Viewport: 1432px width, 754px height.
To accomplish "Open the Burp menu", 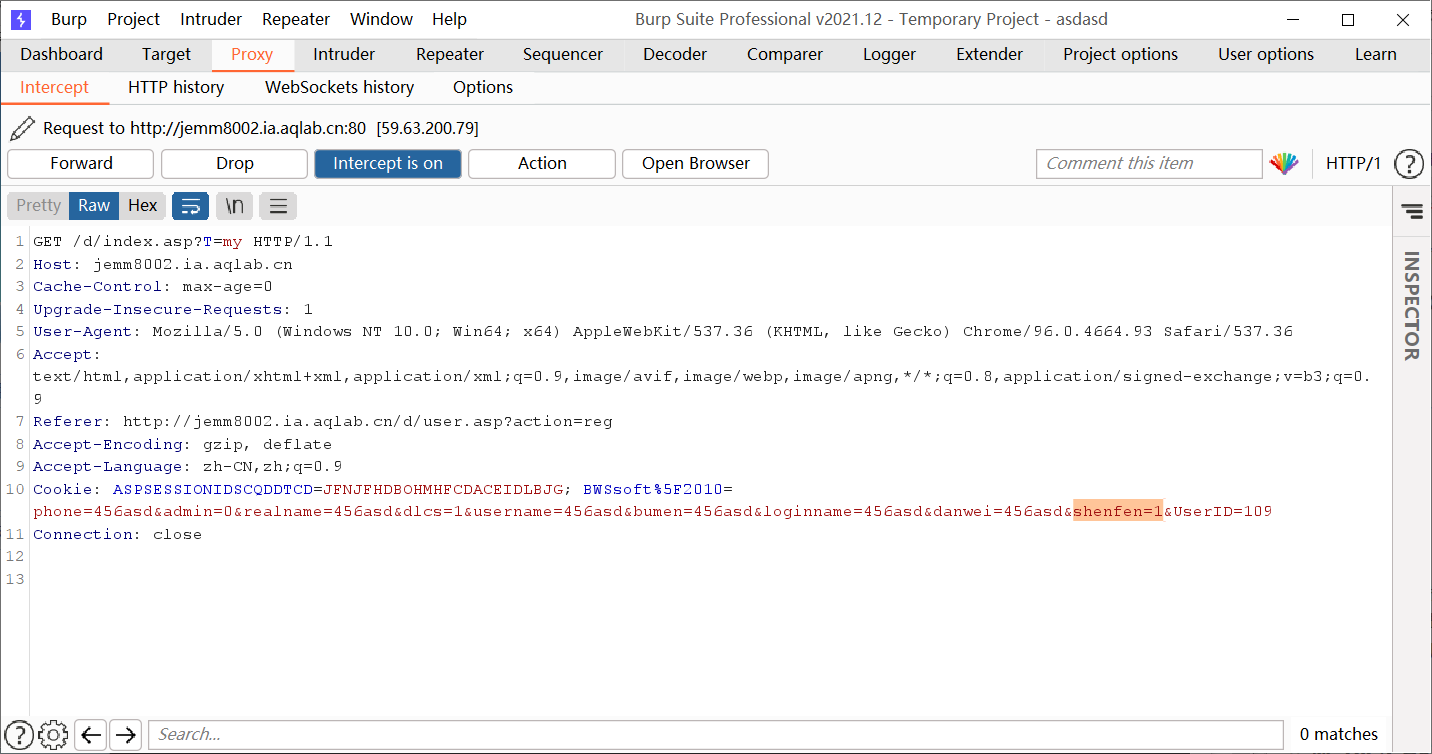I will [69, 19].
